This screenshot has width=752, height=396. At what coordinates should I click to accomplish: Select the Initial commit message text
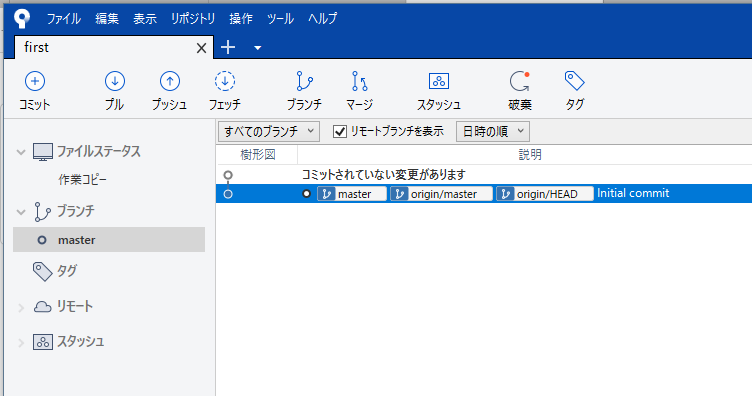click(633, 193)
